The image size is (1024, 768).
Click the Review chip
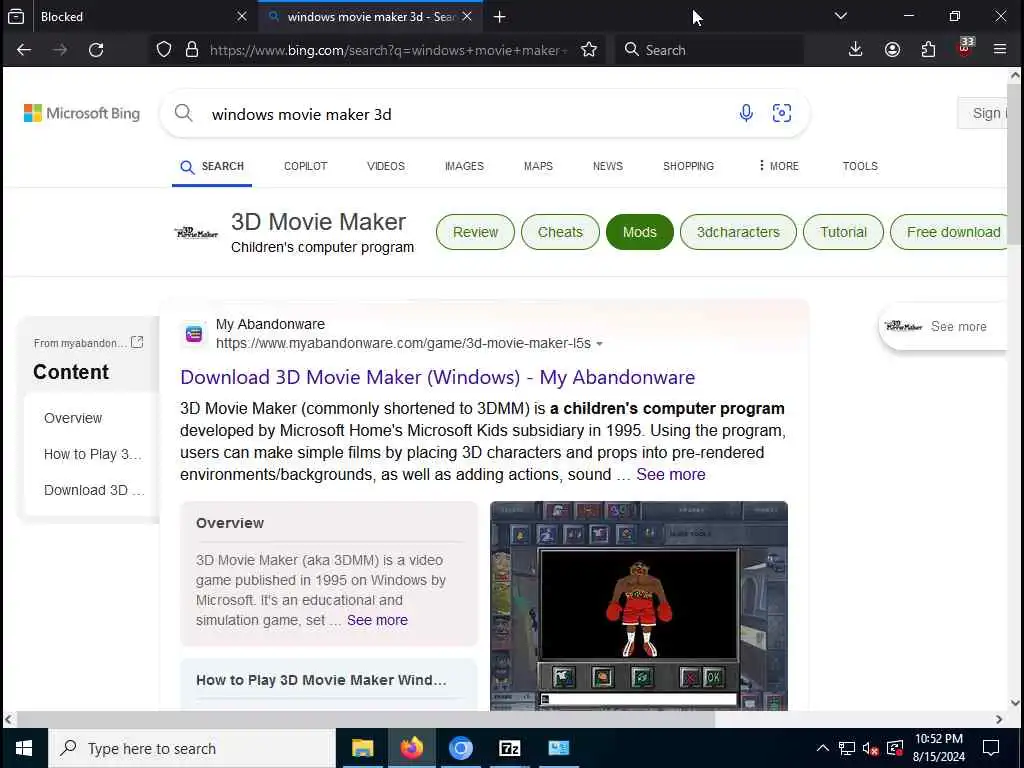475,232
